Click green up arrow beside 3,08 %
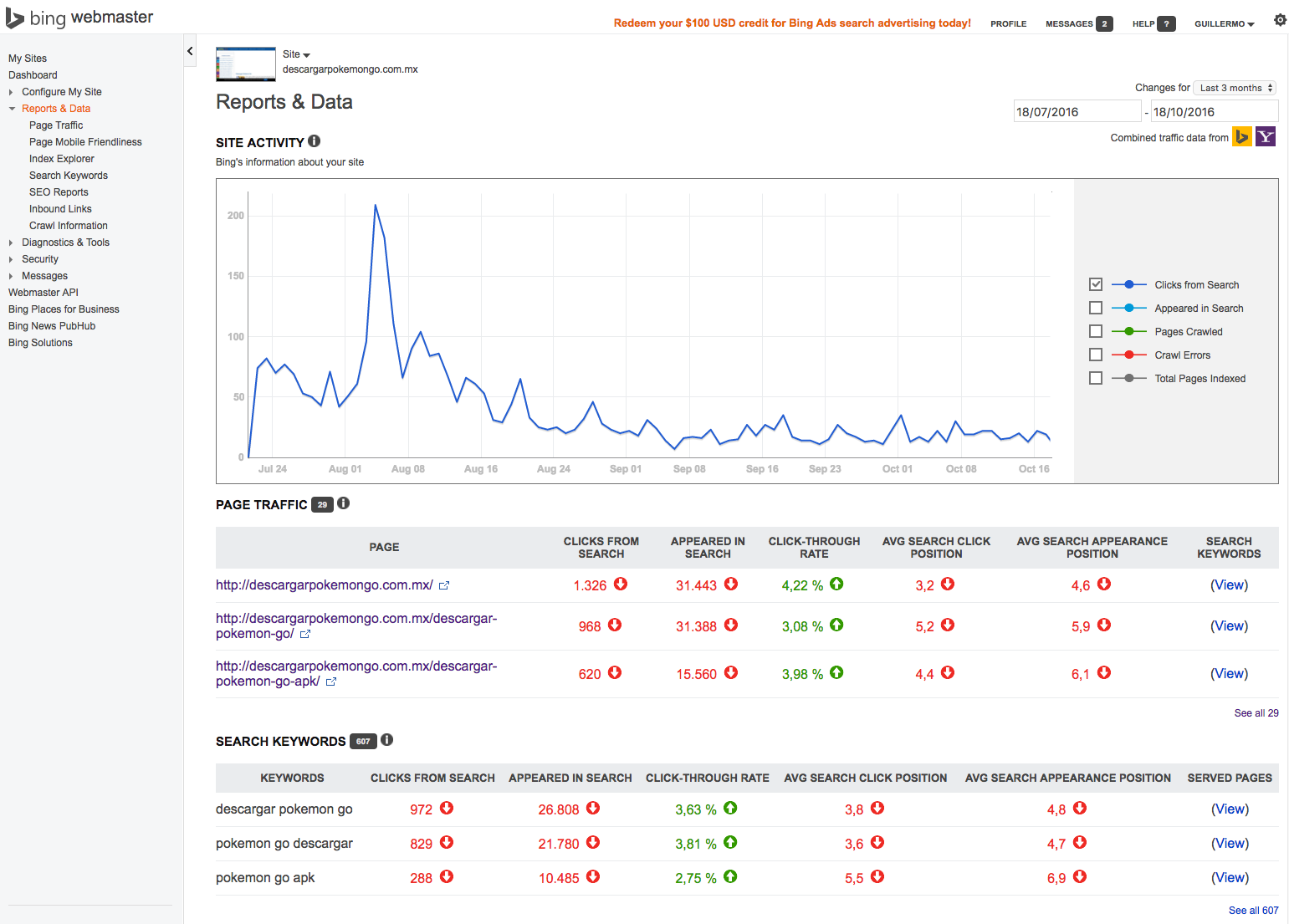Viewport: 1289px width, 924px height. pos(836,625)
